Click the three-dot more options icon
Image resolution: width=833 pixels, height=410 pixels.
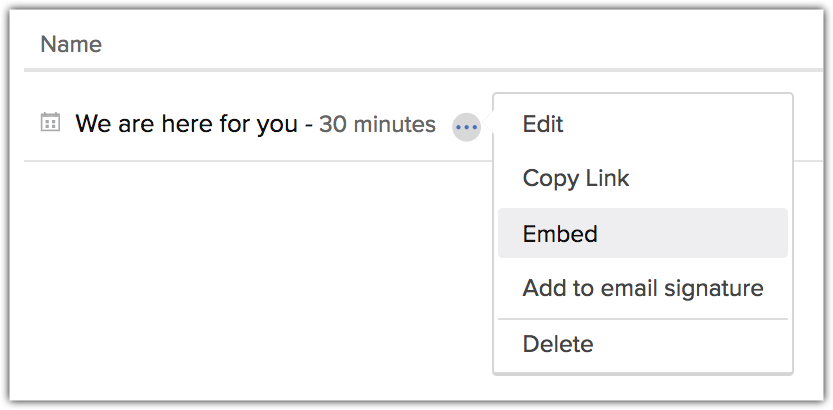[x=467, y=126]
